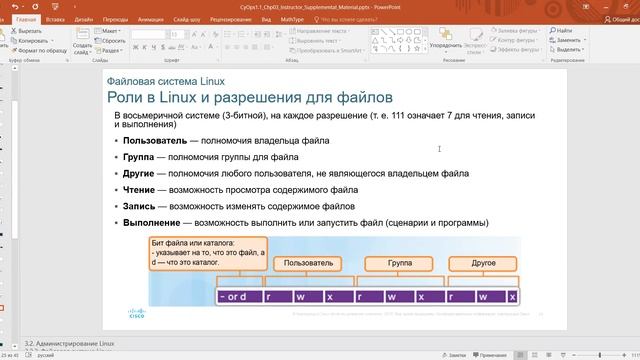Open Контур фигуры outline dropdown

pos(513,40)
